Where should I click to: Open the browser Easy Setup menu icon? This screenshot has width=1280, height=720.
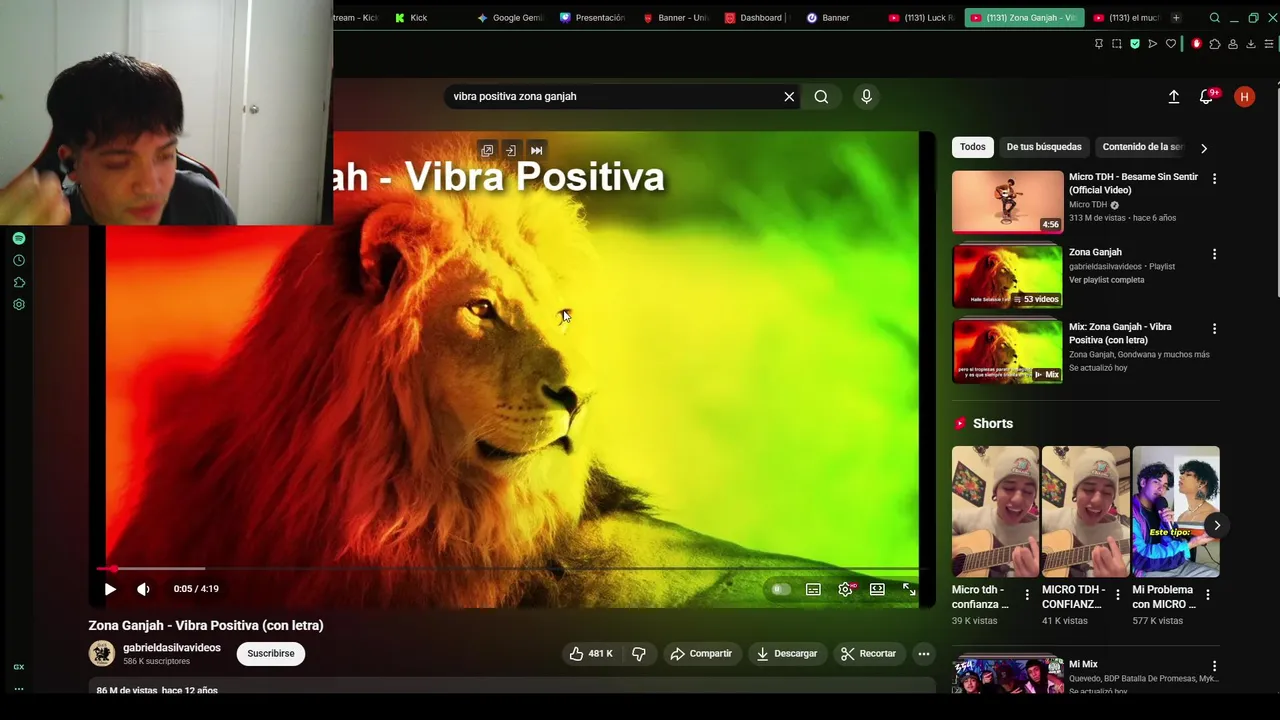tap(1269, 44)
